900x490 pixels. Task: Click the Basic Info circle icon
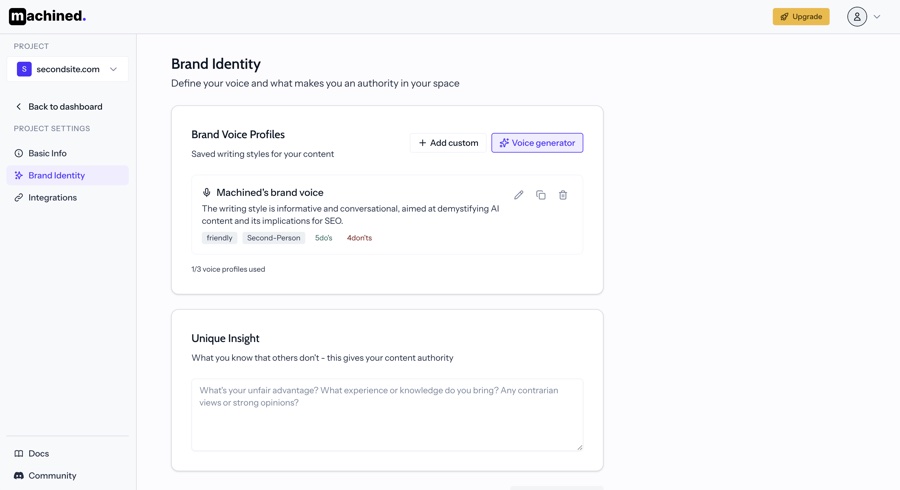pos(18,153)
